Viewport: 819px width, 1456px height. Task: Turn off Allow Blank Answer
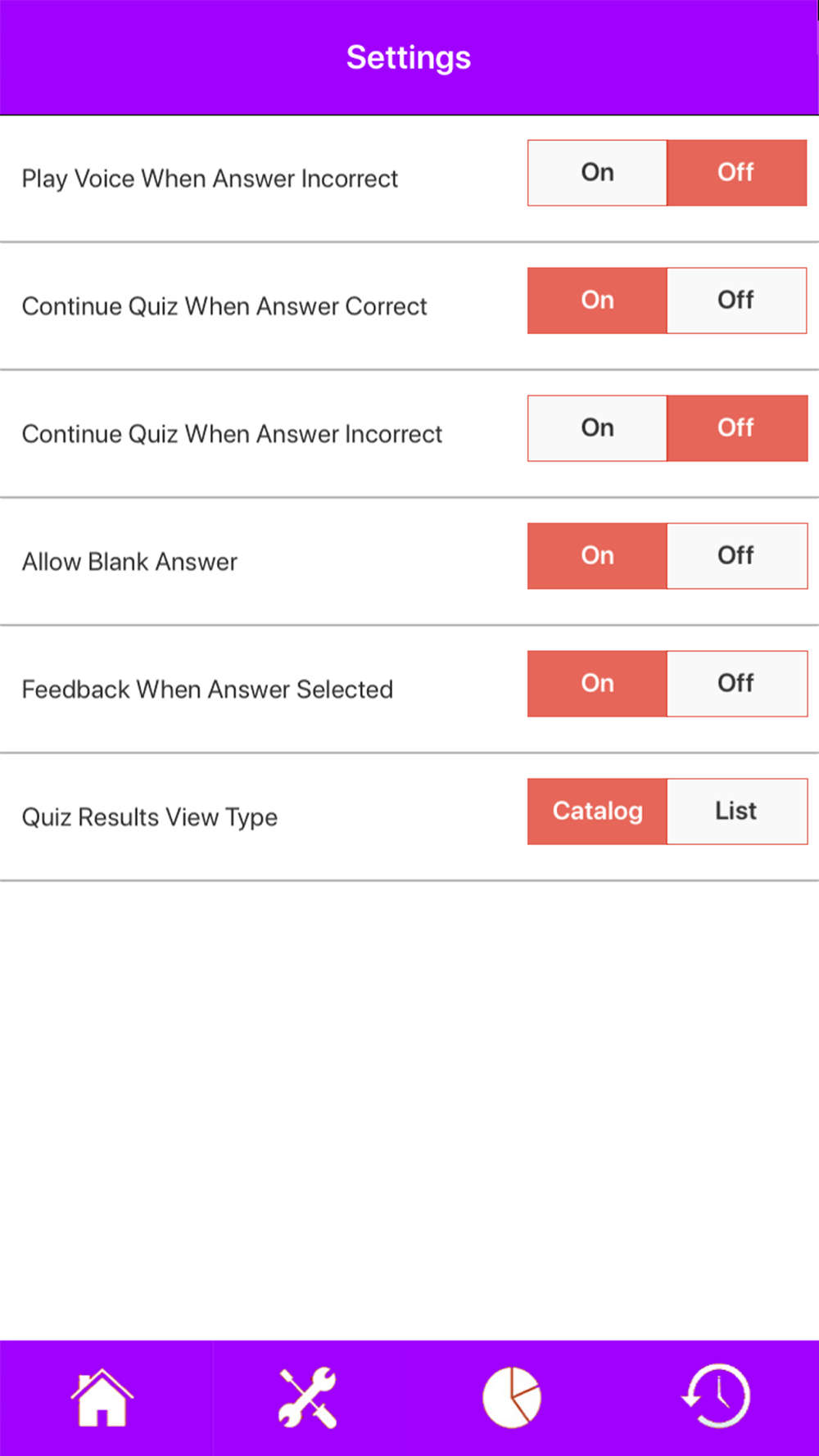[x=736, y=556]
